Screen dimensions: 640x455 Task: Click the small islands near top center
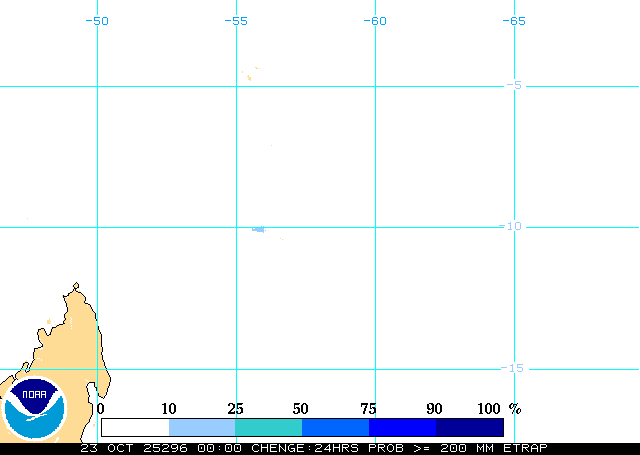pos(249,72)
